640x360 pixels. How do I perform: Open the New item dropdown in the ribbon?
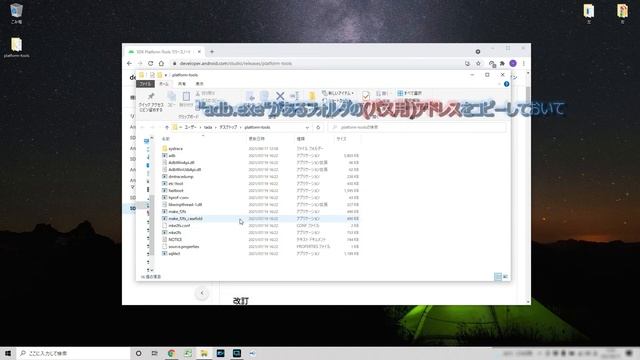tap(338, 93)
